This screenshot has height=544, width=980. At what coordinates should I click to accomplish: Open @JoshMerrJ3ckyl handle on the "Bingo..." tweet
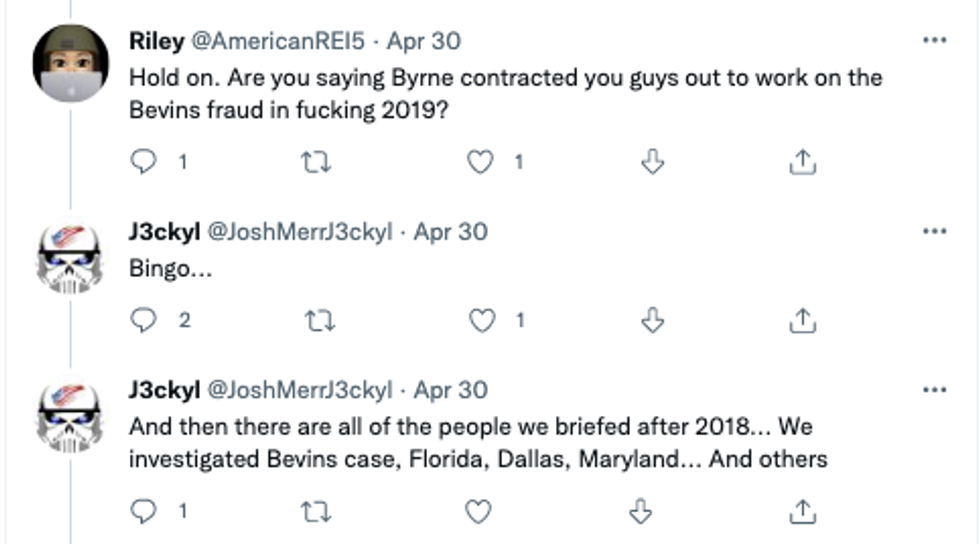click(299, 231)
